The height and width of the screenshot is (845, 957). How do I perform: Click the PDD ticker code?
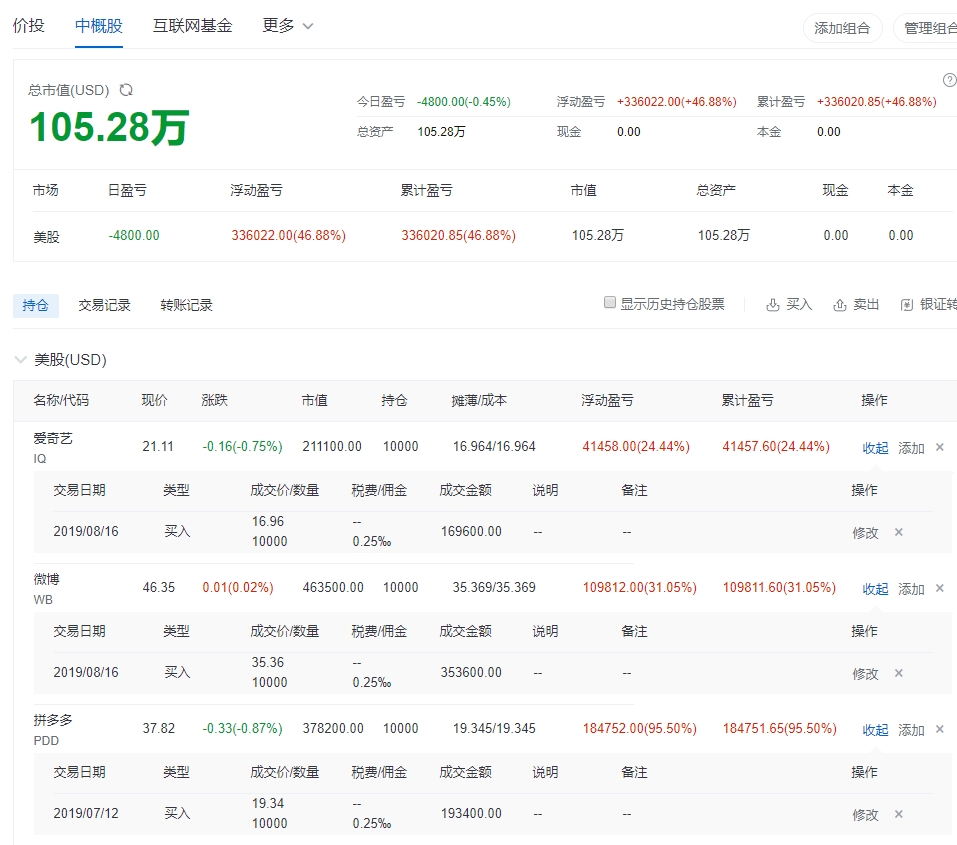pos(46,741)
